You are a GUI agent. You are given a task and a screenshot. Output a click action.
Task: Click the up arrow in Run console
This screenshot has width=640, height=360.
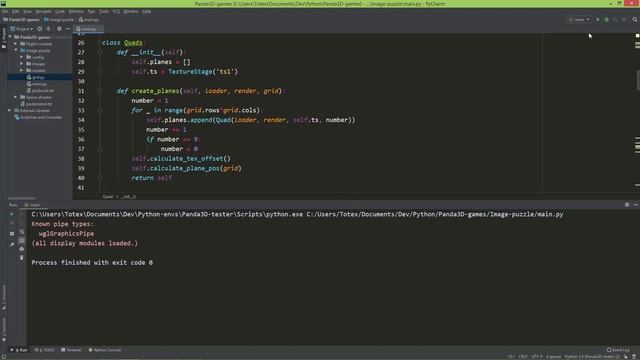[22, 214]
